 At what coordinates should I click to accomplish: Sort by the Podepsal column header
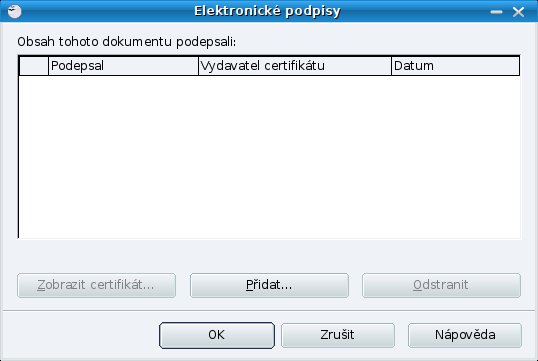pos(124,66)
